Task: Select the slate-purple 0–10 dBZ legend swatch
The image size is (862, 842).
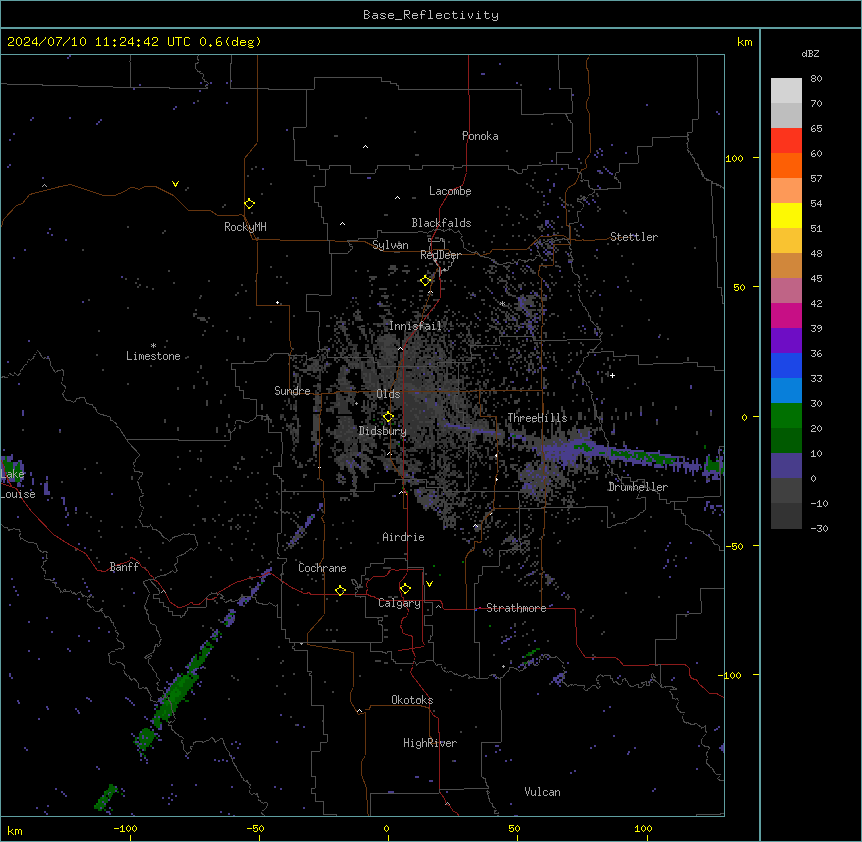Action: 786,466
